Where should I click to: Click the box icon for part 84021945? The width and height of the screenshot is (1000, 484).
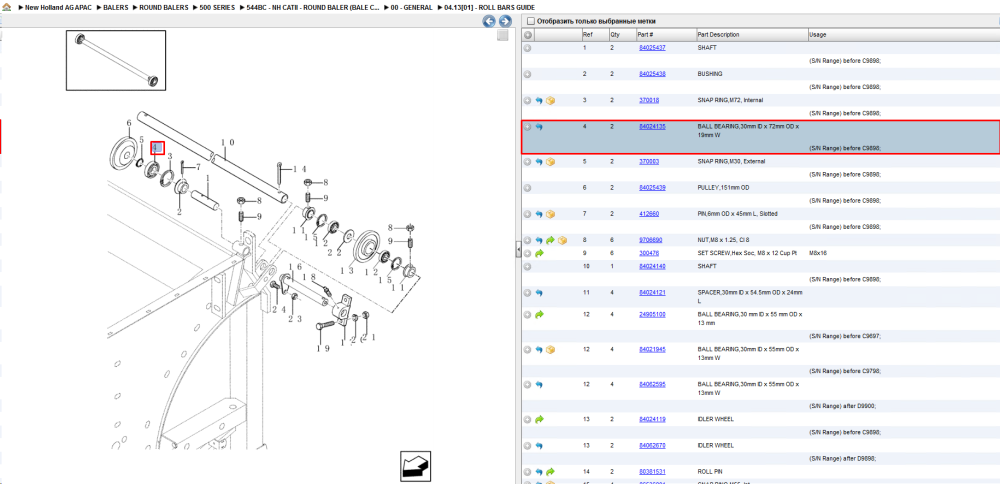point(550,349)
